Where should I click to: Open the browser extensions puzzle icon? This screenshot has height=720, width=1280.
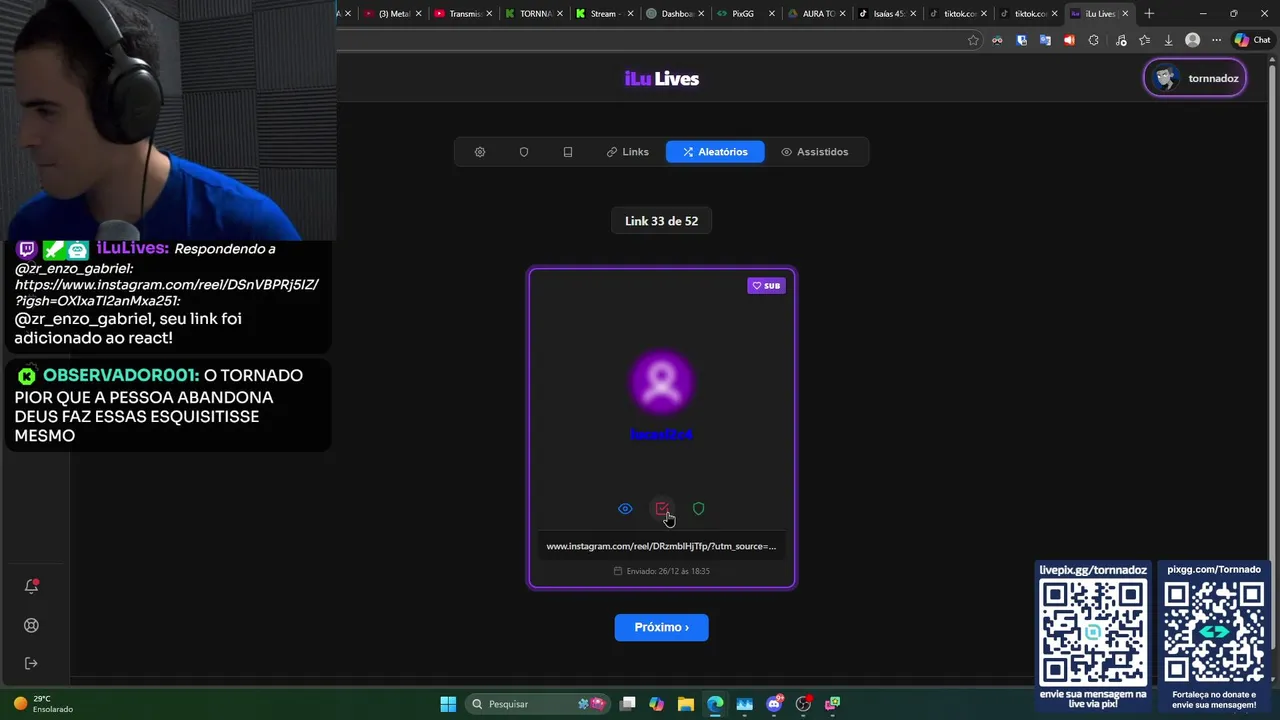coord(1093,40)
